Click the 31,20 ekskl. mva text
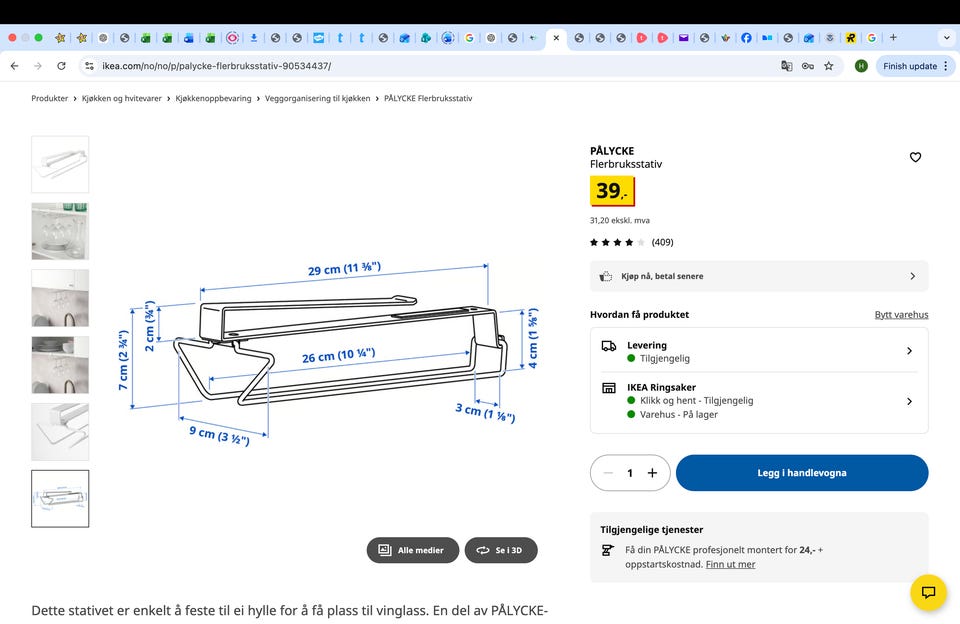Viewport: 960px width, 624px height. coord(620,220)
